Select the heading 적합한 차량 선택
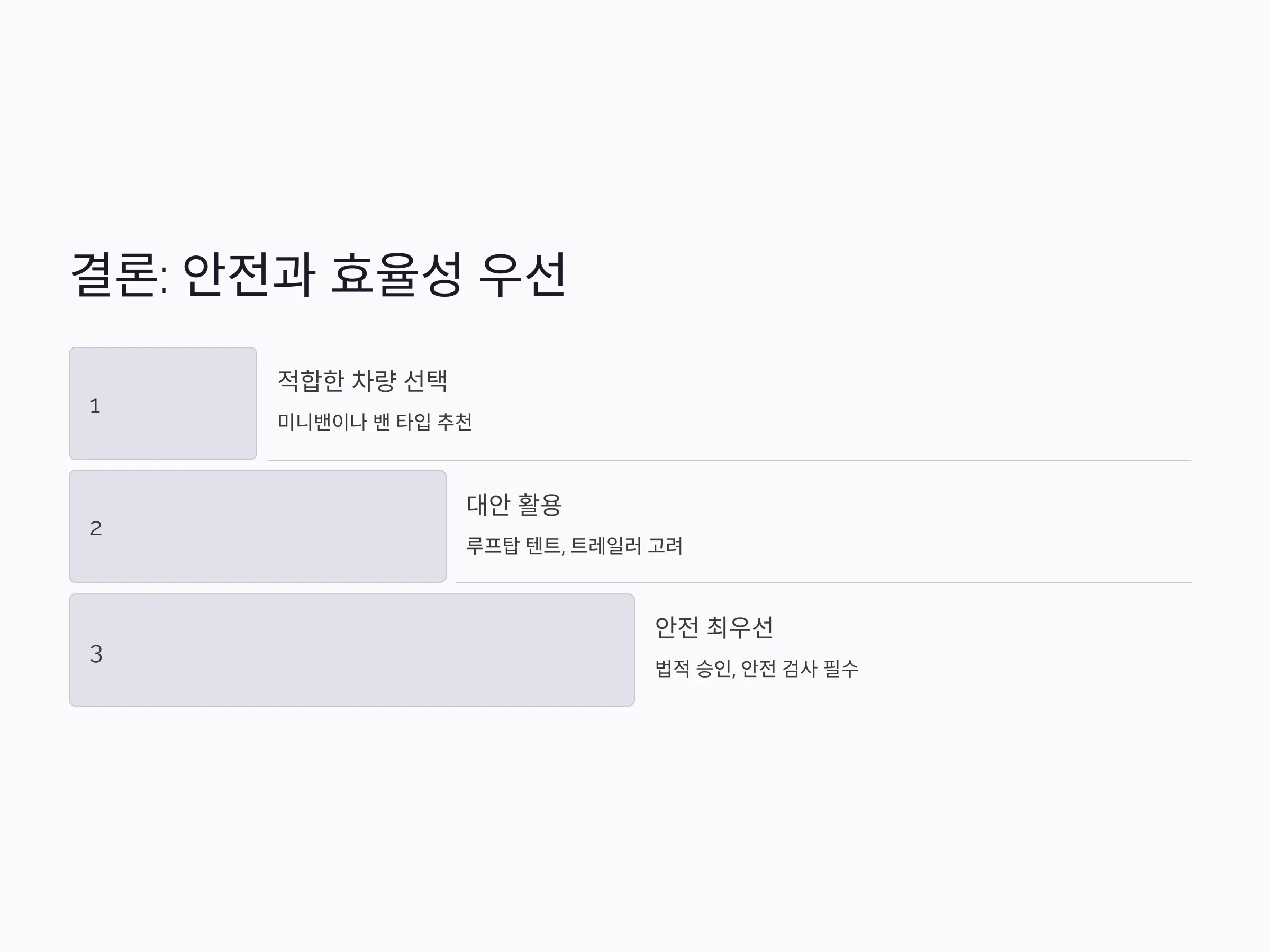Image resolution: width=1270 pixels, height=952 pixels. (x=362, y=381)
